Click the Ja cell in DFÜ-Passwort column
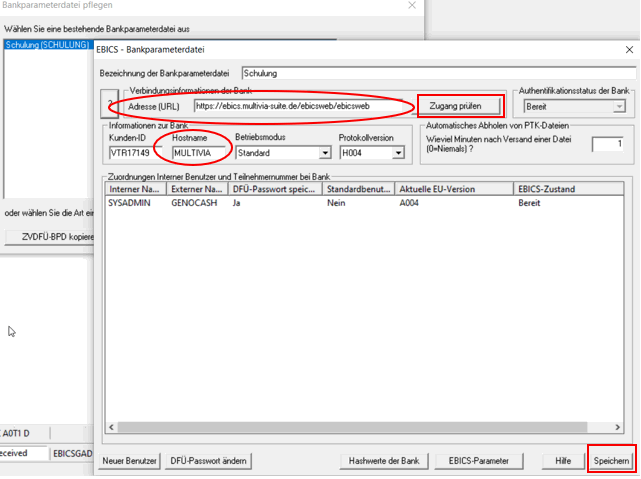Viewport: 641px width, 479px height. tap(236, 203)
